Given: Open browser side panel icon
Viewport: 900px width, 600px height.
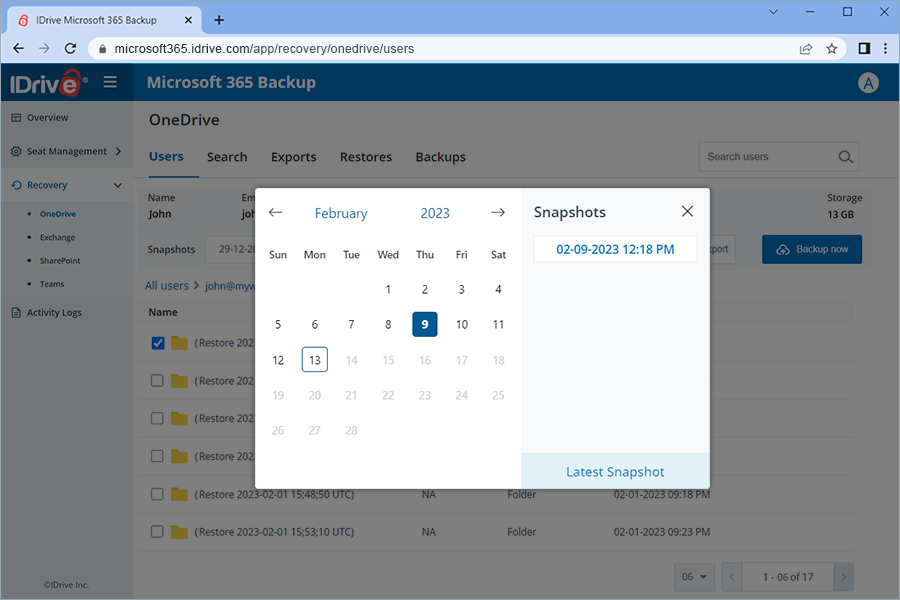Looking at the screenshot, I should coord(864,49).
